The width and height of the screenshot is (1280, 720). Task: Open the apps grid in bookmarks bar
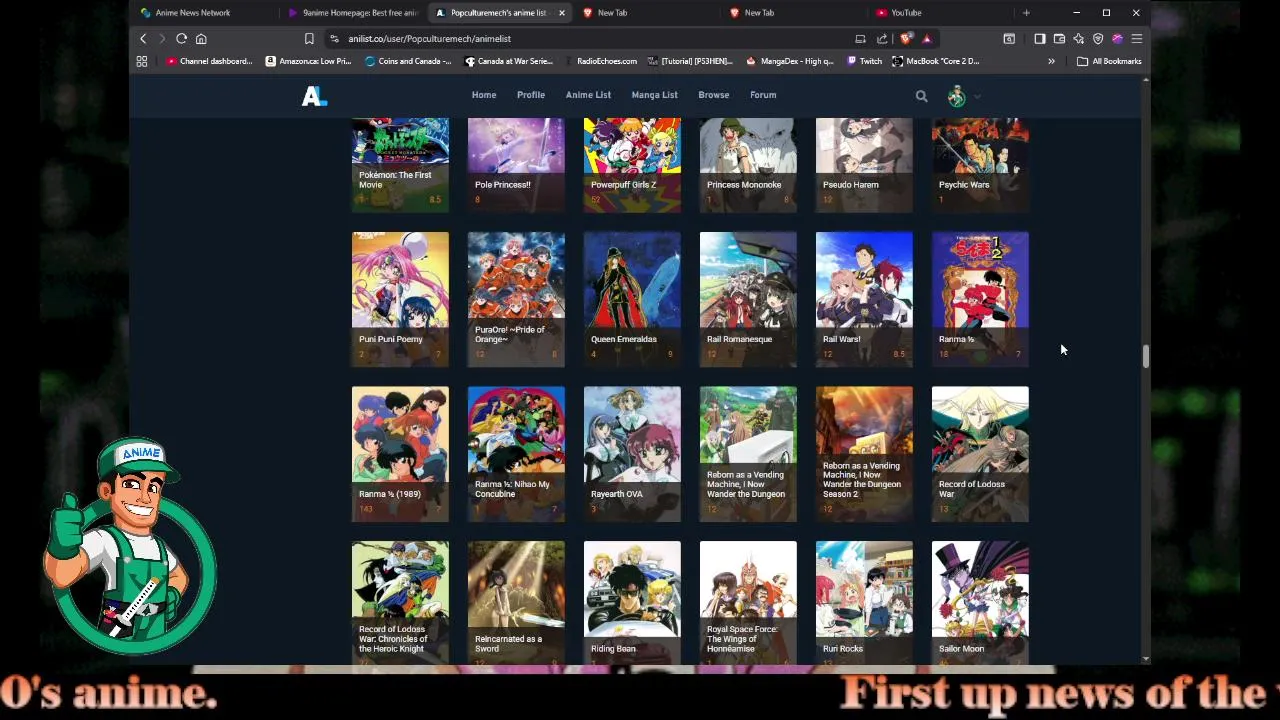click(x=142, y=61)
